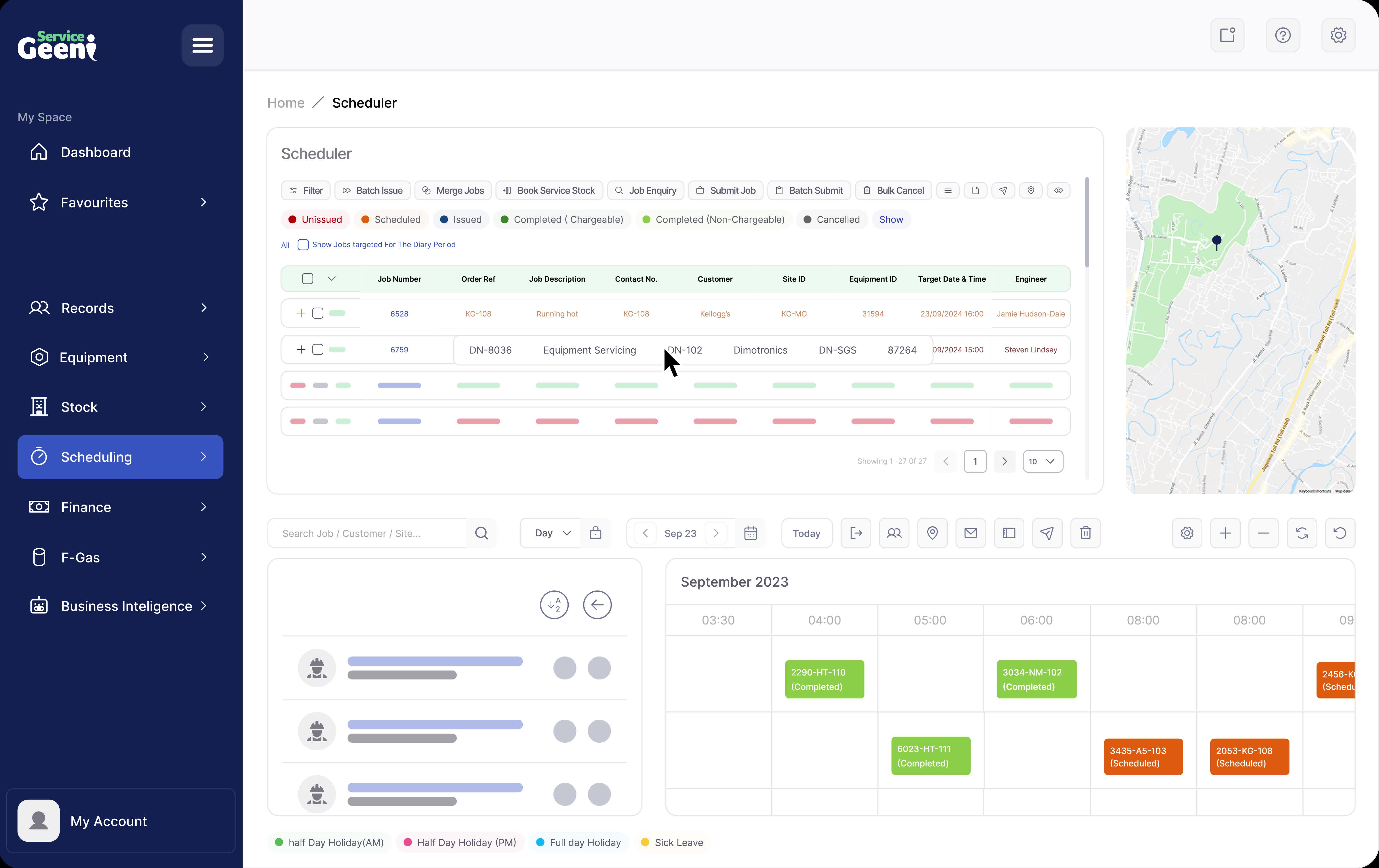Tick the checkbox for job 6759
This screenshot has height=868, width=1379.
(x=318, y=349)
